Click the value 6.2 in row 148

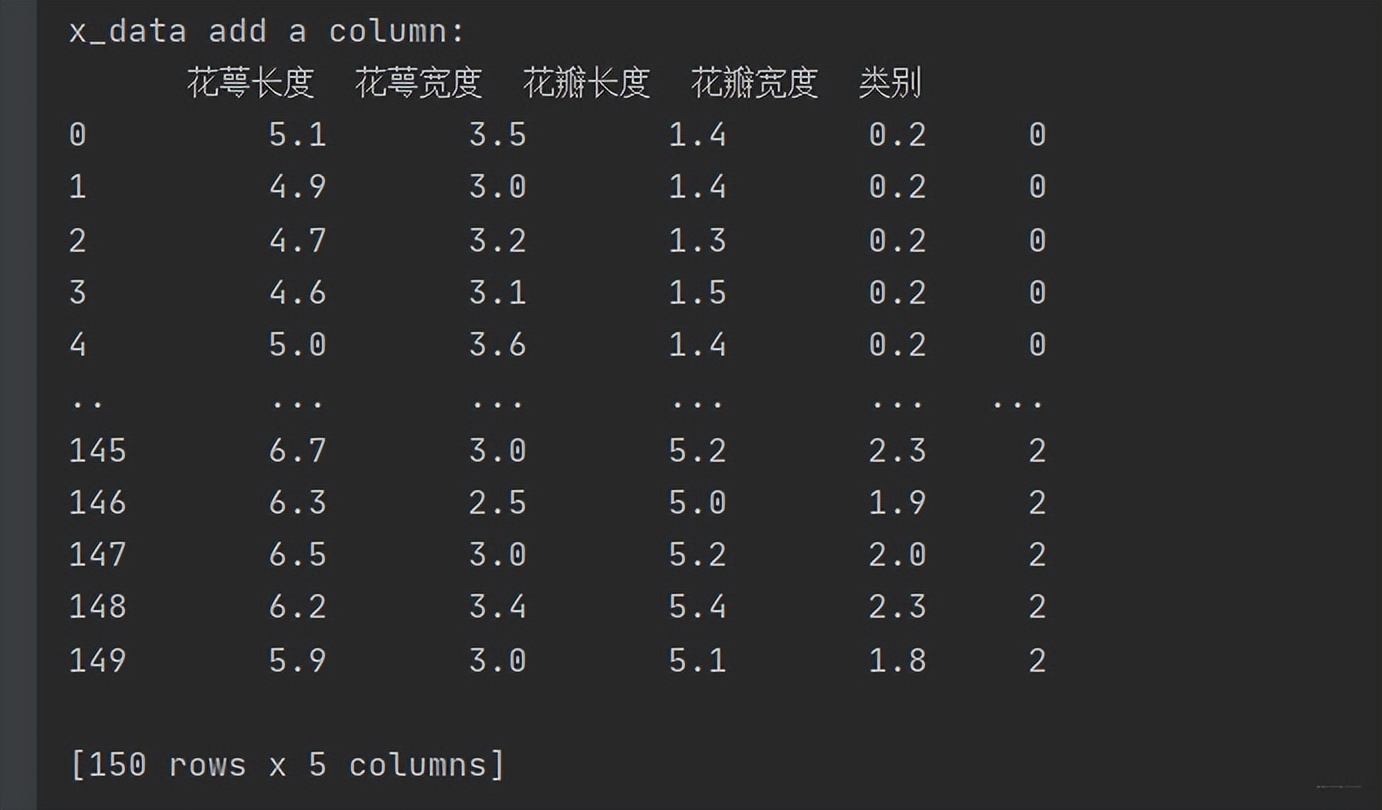pos(297,607)
